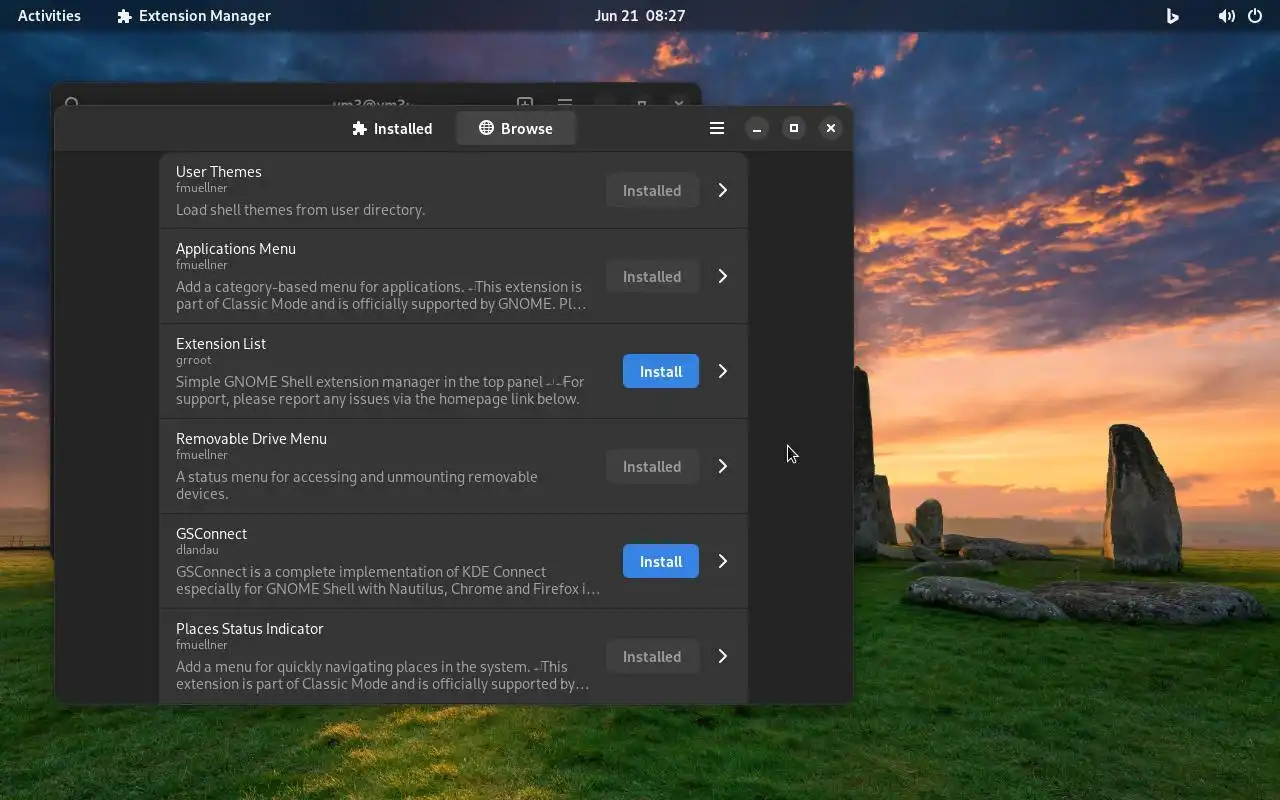Open the clock and calendar at Jun 21 08:27

tap(640, 16)
